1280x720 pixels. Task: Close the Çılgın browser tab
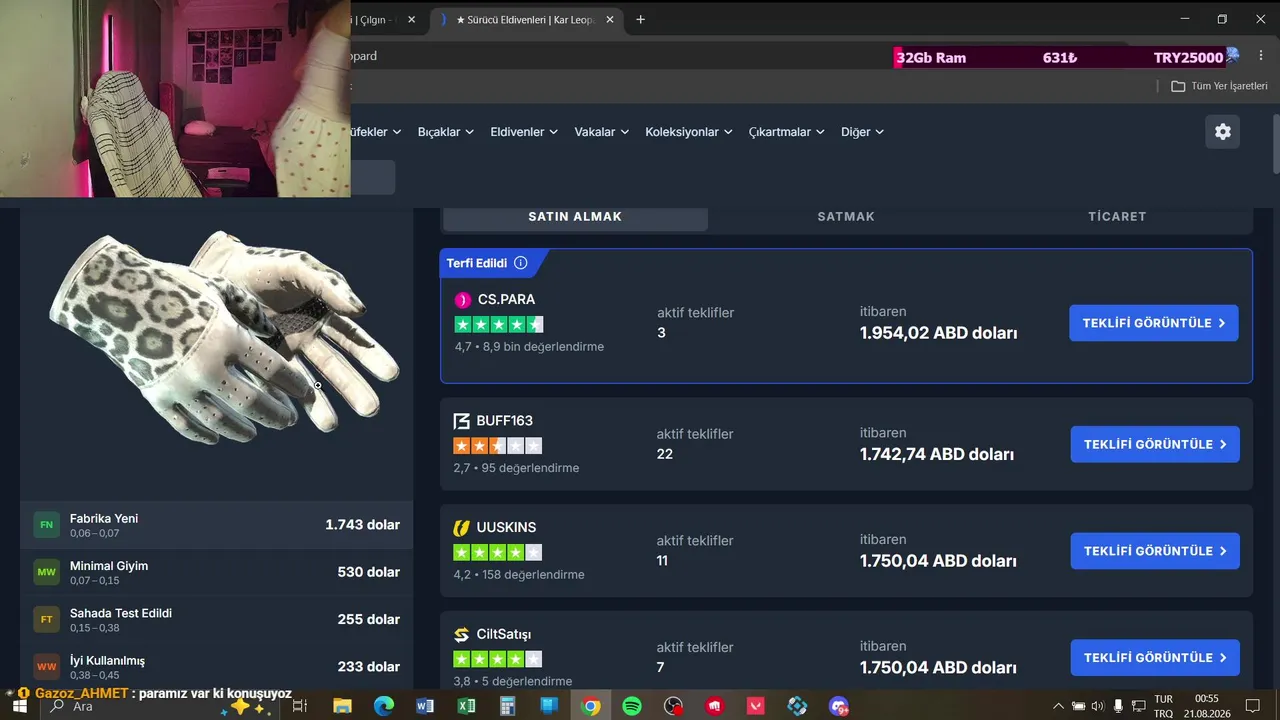411,20
